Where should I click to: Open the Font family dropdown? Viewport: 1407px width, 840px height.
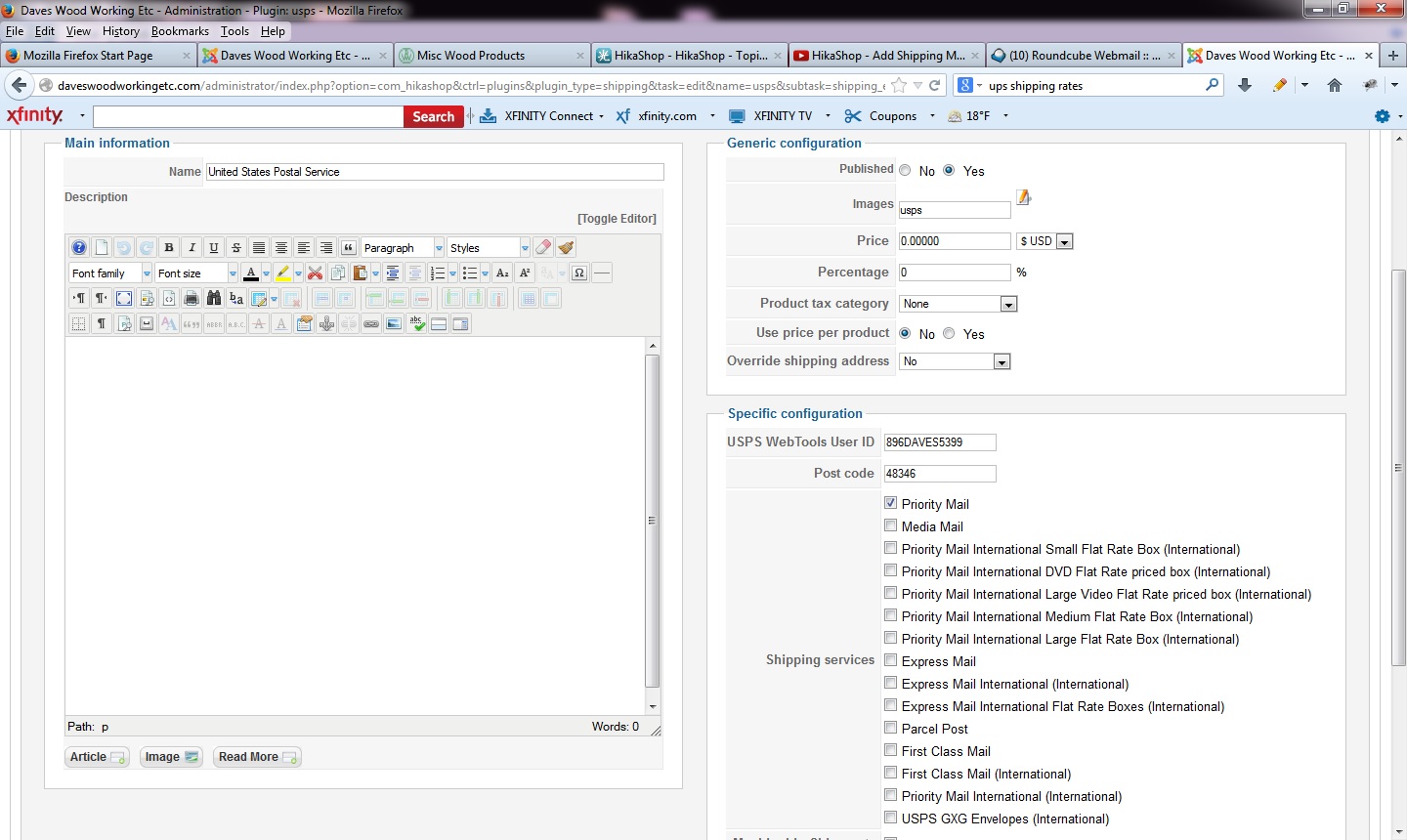(x=110, y=273)
